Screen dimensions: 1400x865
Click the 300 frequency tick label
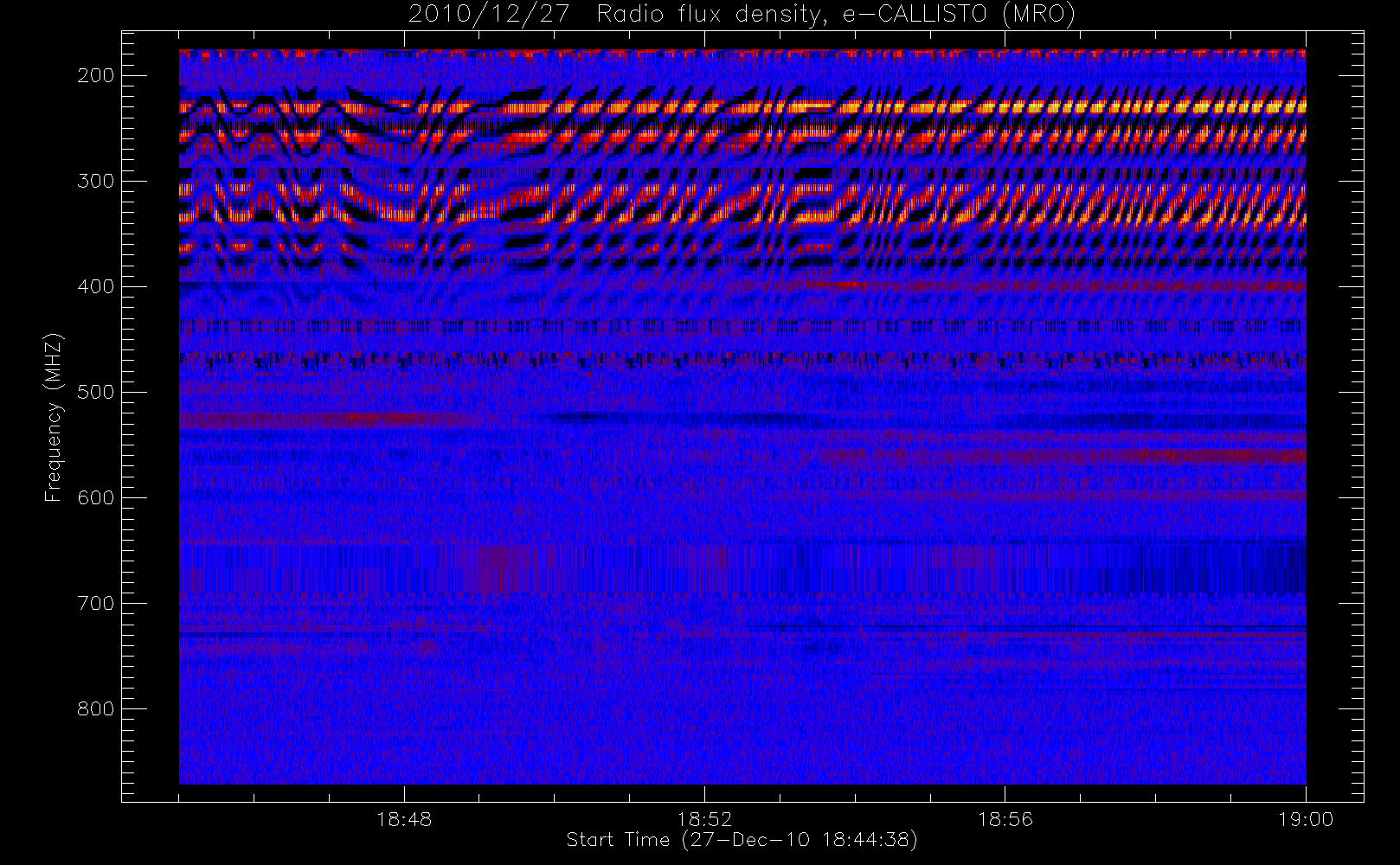tap(95, 181)
